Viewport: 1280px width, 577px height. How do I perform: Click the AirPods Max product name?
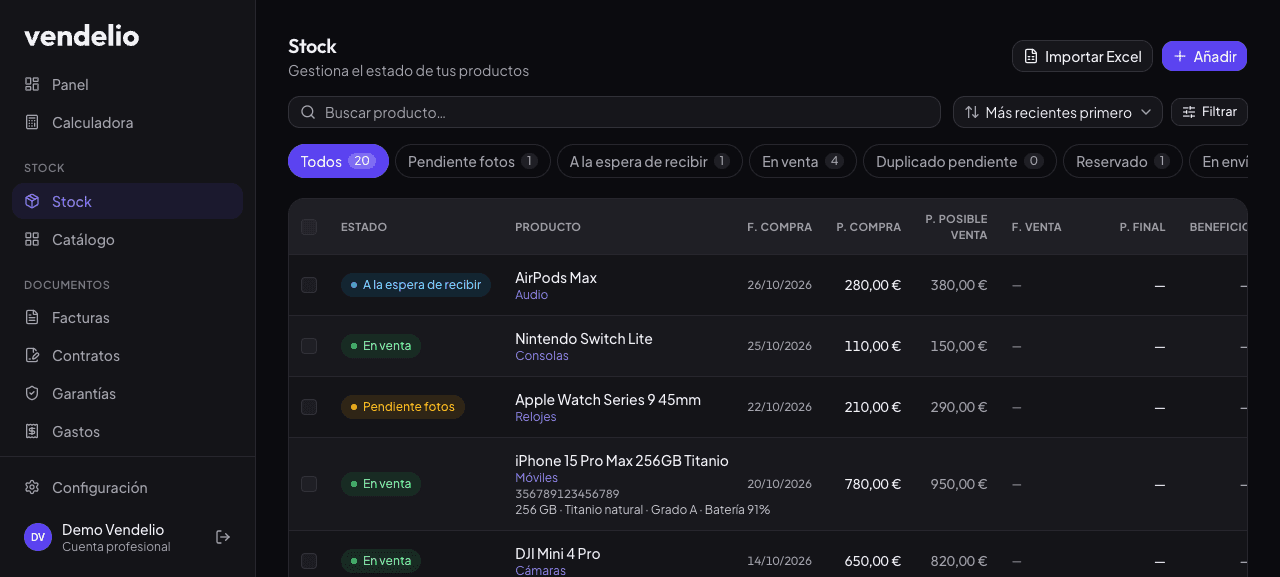[x=556, y=277]
